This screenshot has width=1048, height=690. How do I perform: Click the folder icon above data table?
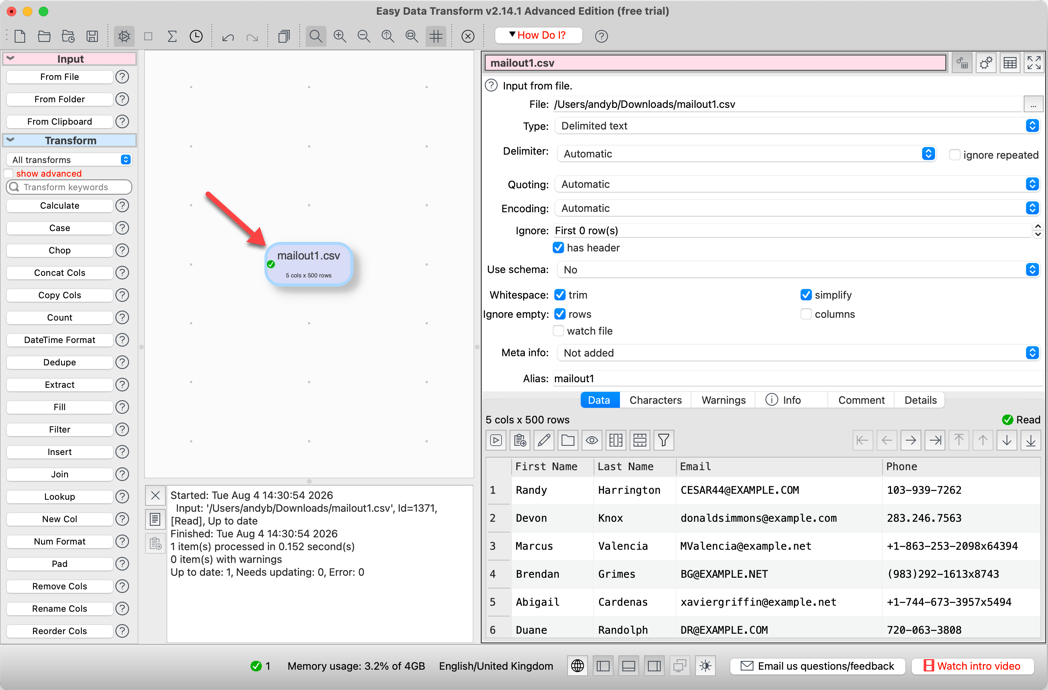(x=567, y=440)
